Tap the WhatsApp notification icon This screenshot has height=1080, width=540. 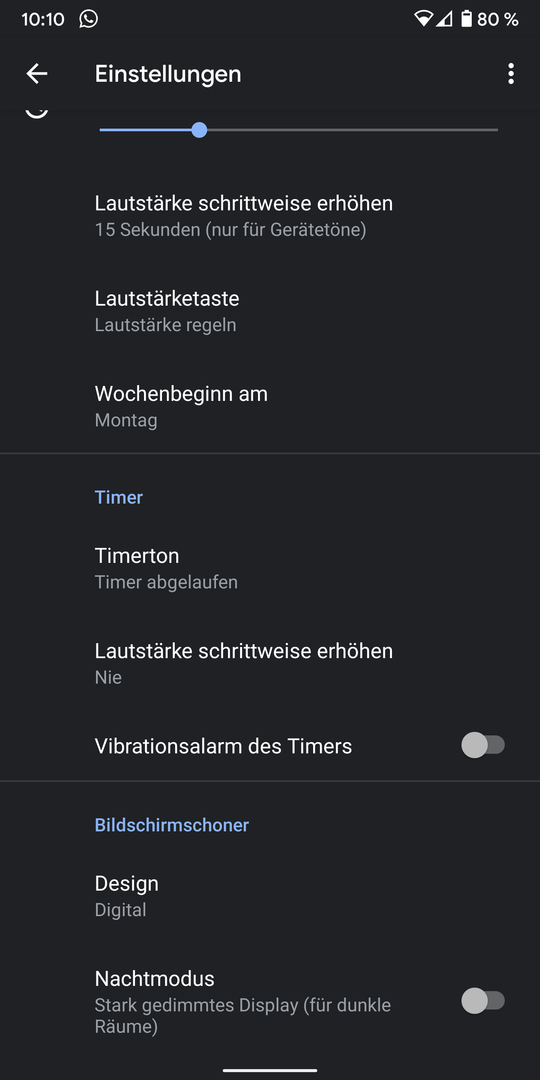point(88,19)
